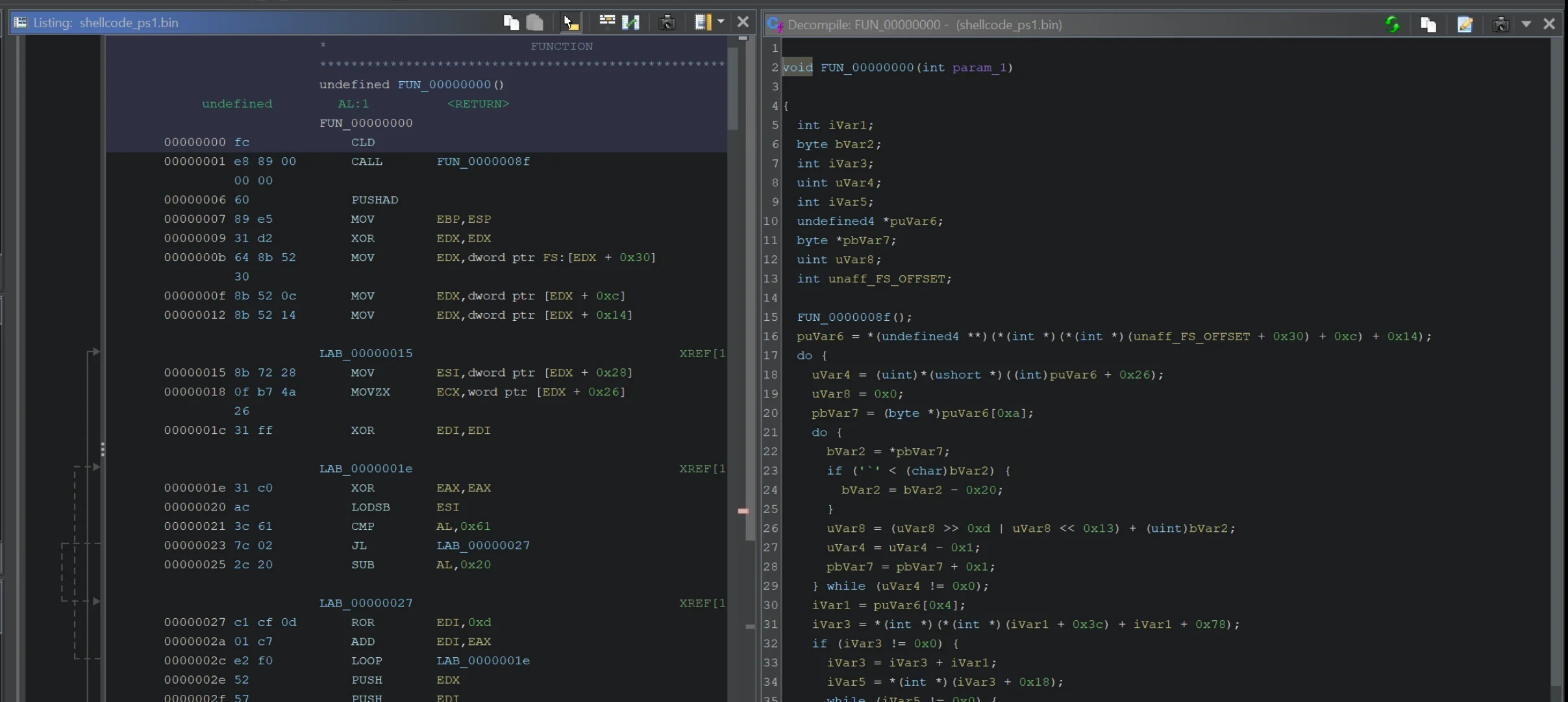Click the Paste icon in the Listing toolbar
Viewport: 1568px width, 702px height.
click(536, 21)
